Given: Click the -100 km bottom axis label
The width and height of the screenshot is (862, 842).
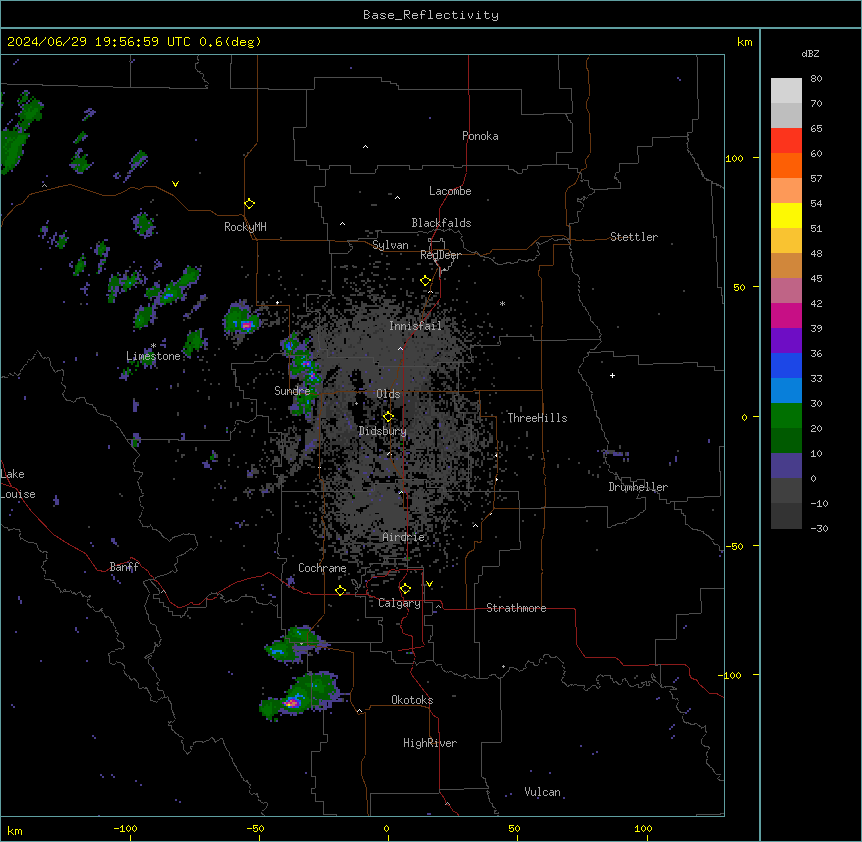Looking at the screenshot, I should pos(125,828).
